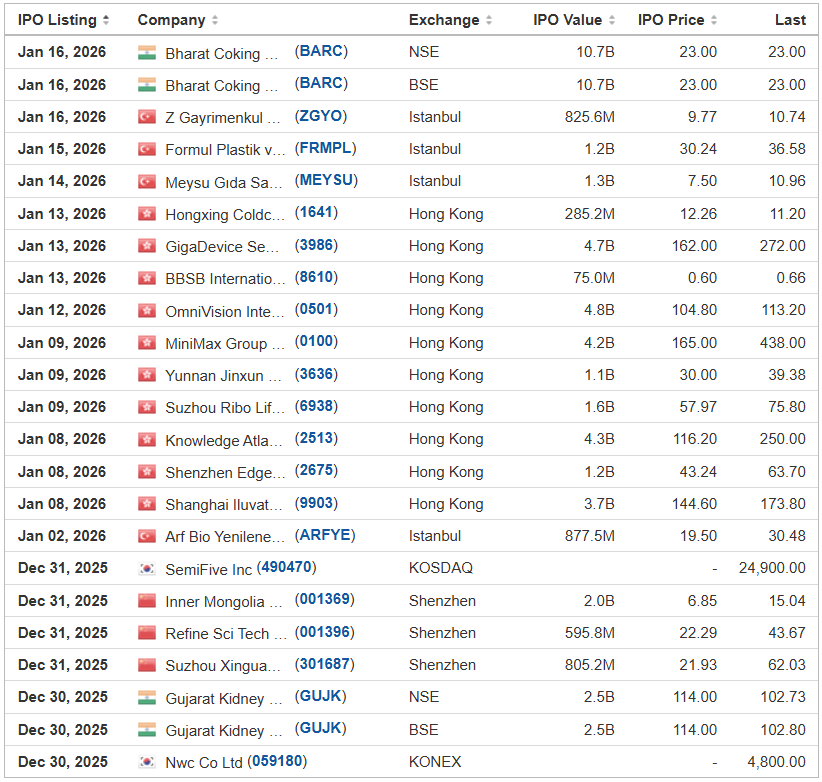Click the Last column header
Screen dimensions: 822x782
tap(790, 20)
